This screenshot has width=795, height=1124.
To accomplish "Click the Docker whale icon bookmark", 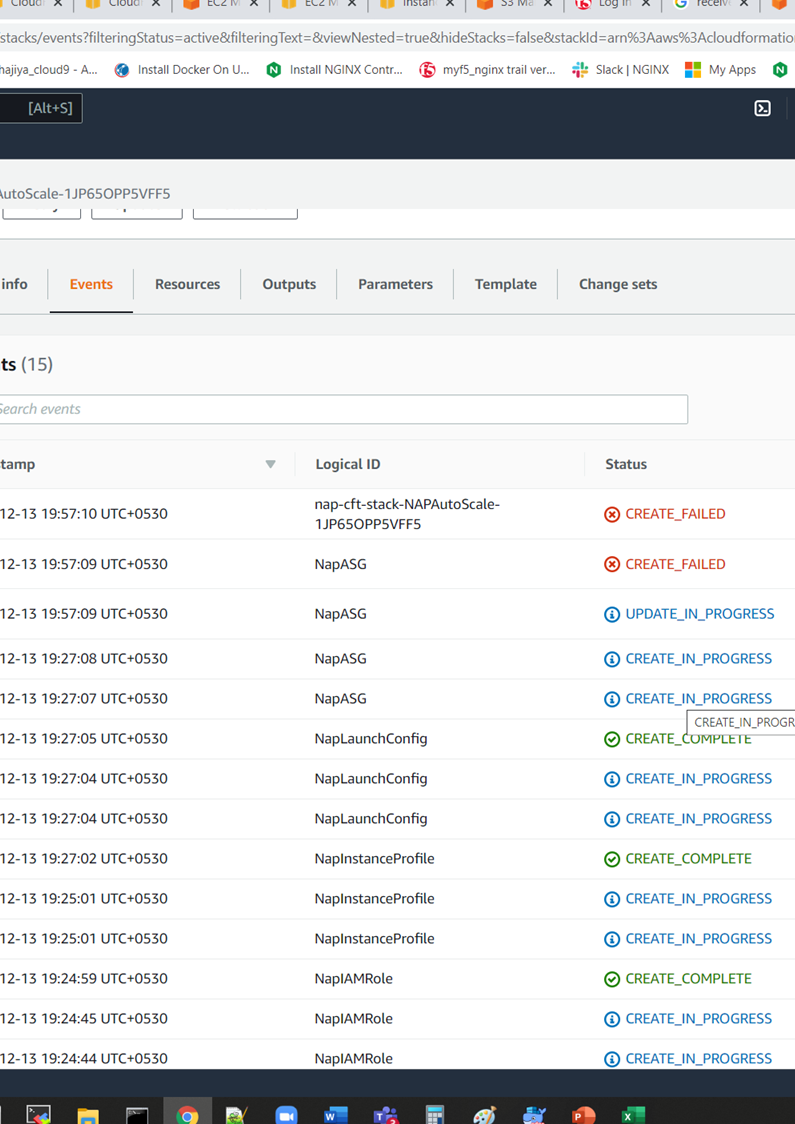I will [x=120, y=69].
